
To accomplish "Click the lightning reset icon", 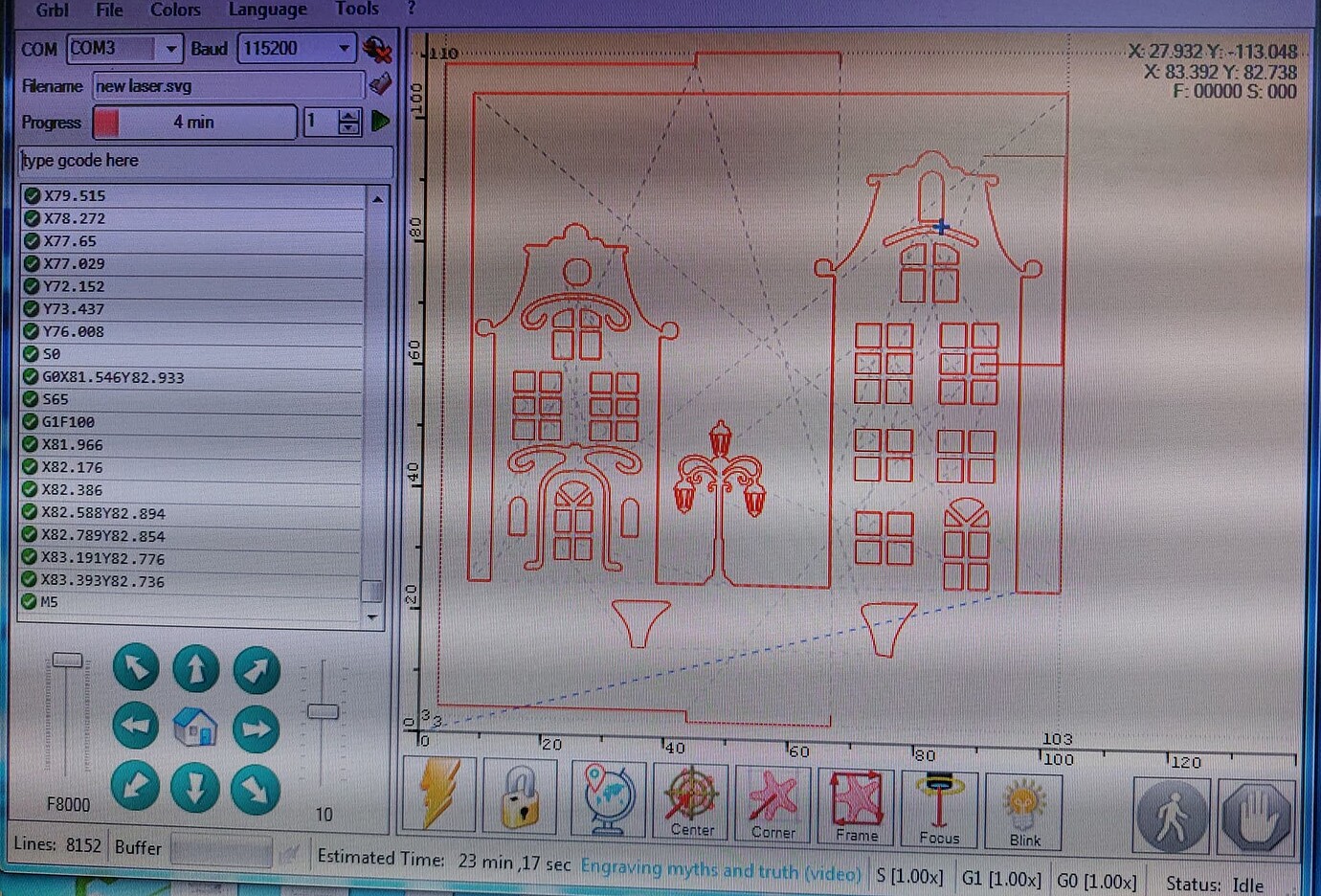I will [x=438, y=796].
